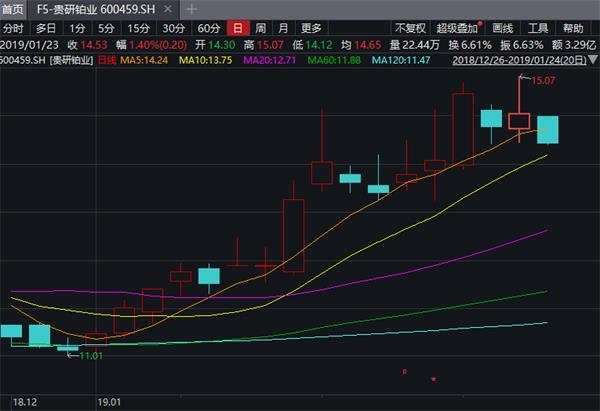Viewport: 600px width, 411px height.
Task: Click the MA10:13.75 indicator label
Action: tap(205, 60)
